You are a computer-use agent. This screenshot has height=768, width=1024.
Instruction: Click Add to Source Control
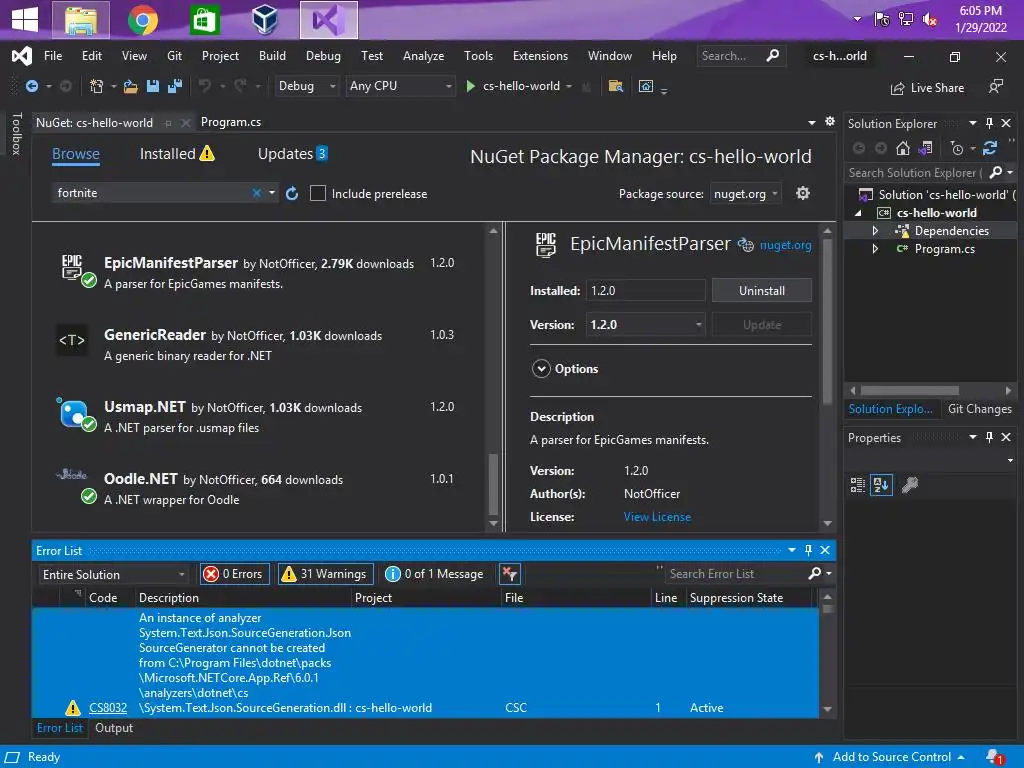(889, 757)
